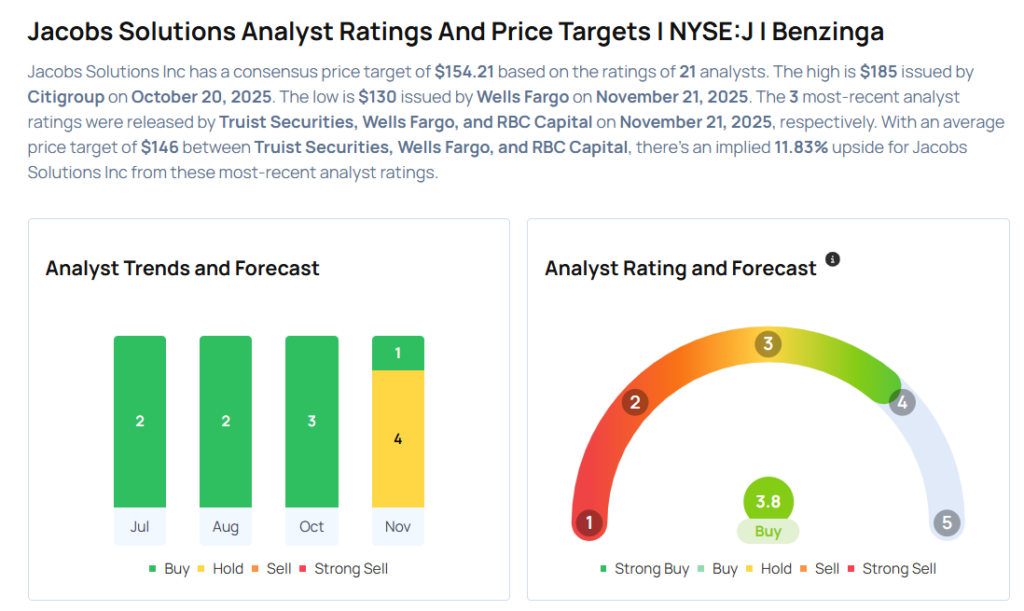Click the green Buy legend marker in trends chart
Image resolution: width=1024 pixels, height=611 pixels.
click(x=153, y=569)
